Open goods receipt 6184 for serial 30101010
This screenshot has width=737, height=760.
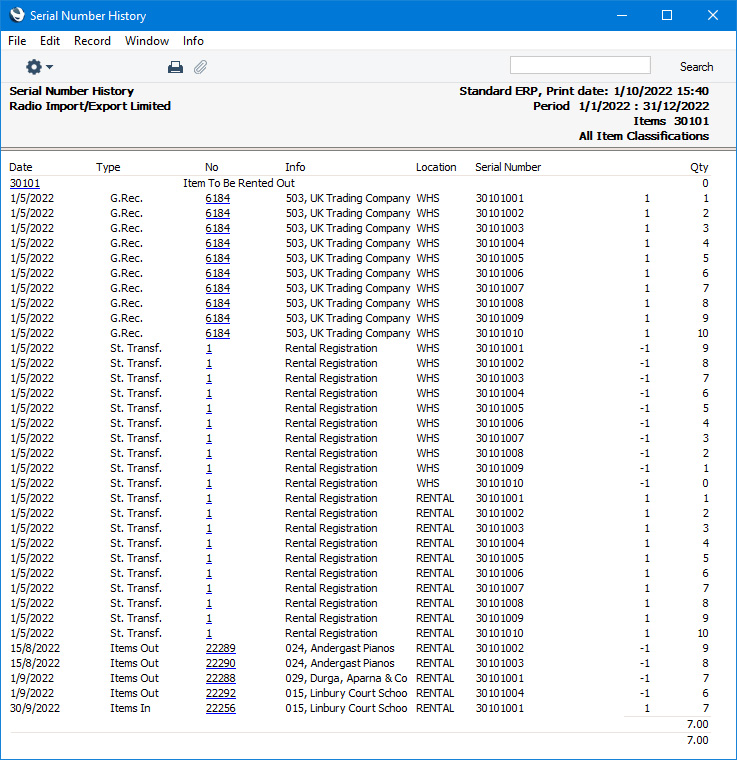[218, 333]
